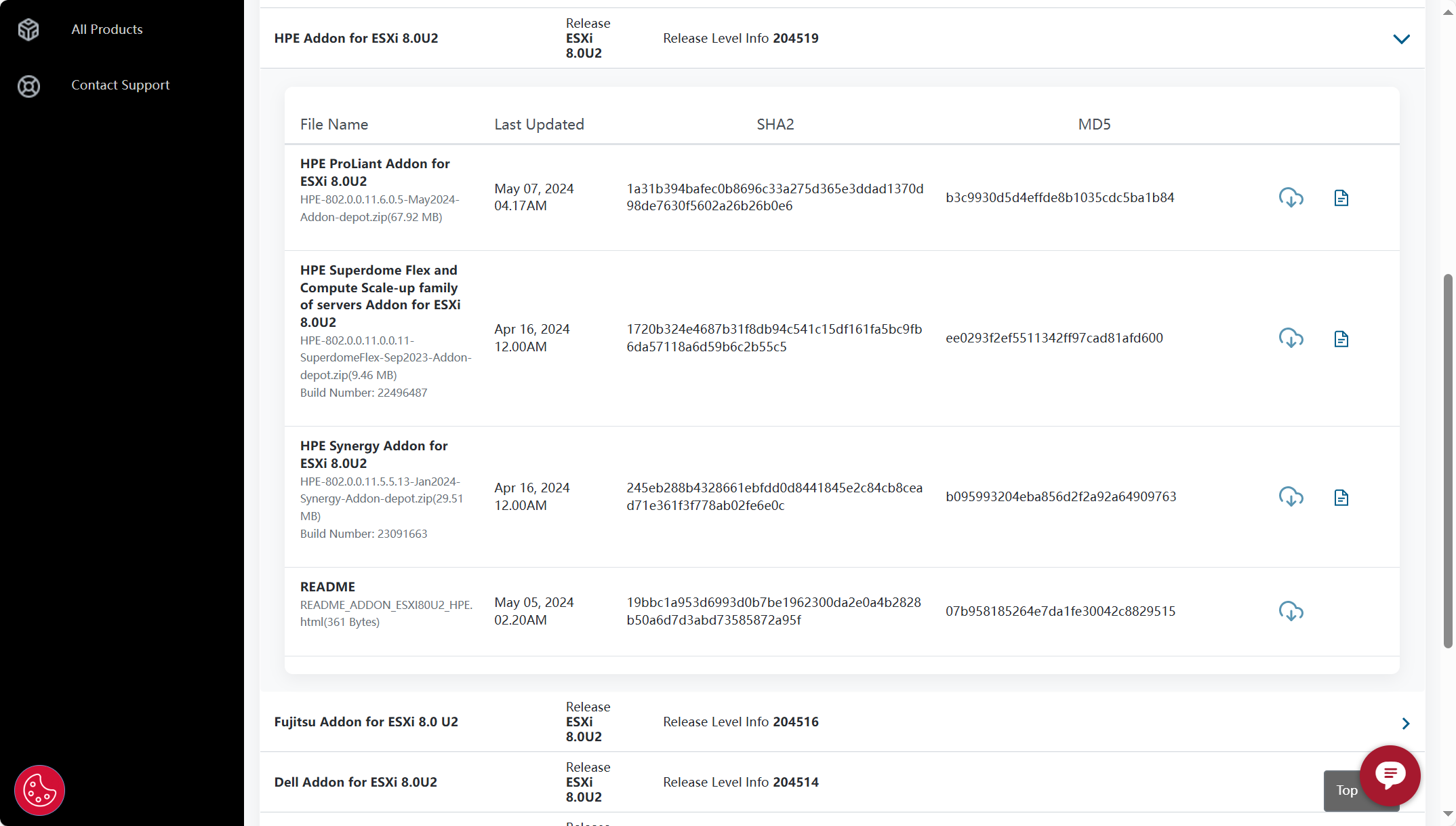The image size is (1456, 826).
Task: Click Release Level Info 204514
Action: point(740,782)
